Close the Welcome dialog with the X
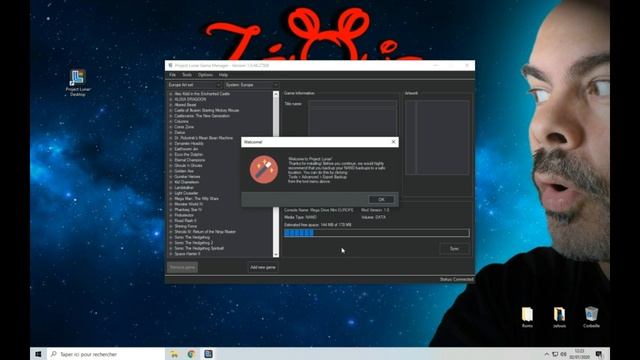The width and height of the screenshot is (640, 360). click(x=393, y=142)
